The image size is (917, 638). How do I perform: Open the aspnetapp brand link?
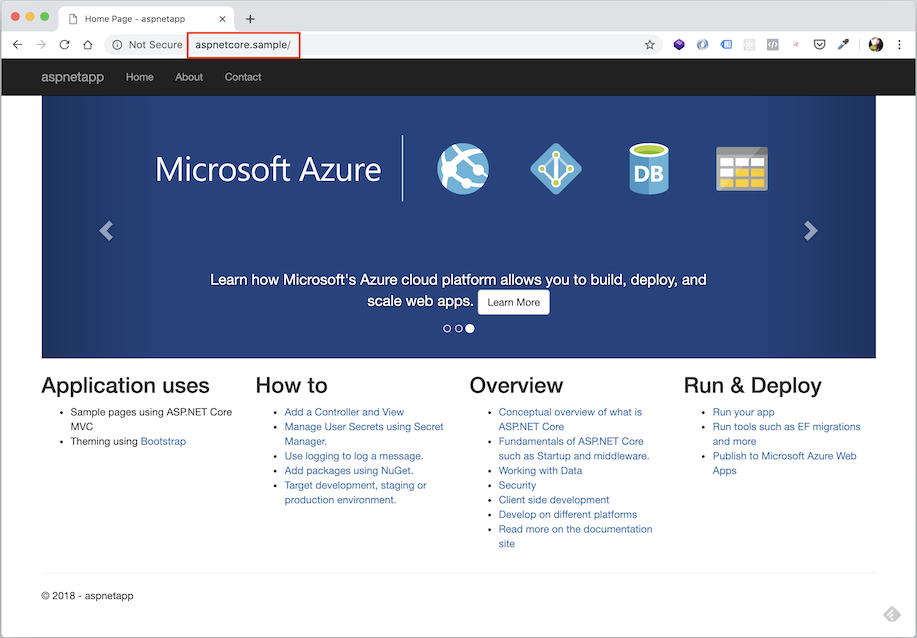pos(73,77)
